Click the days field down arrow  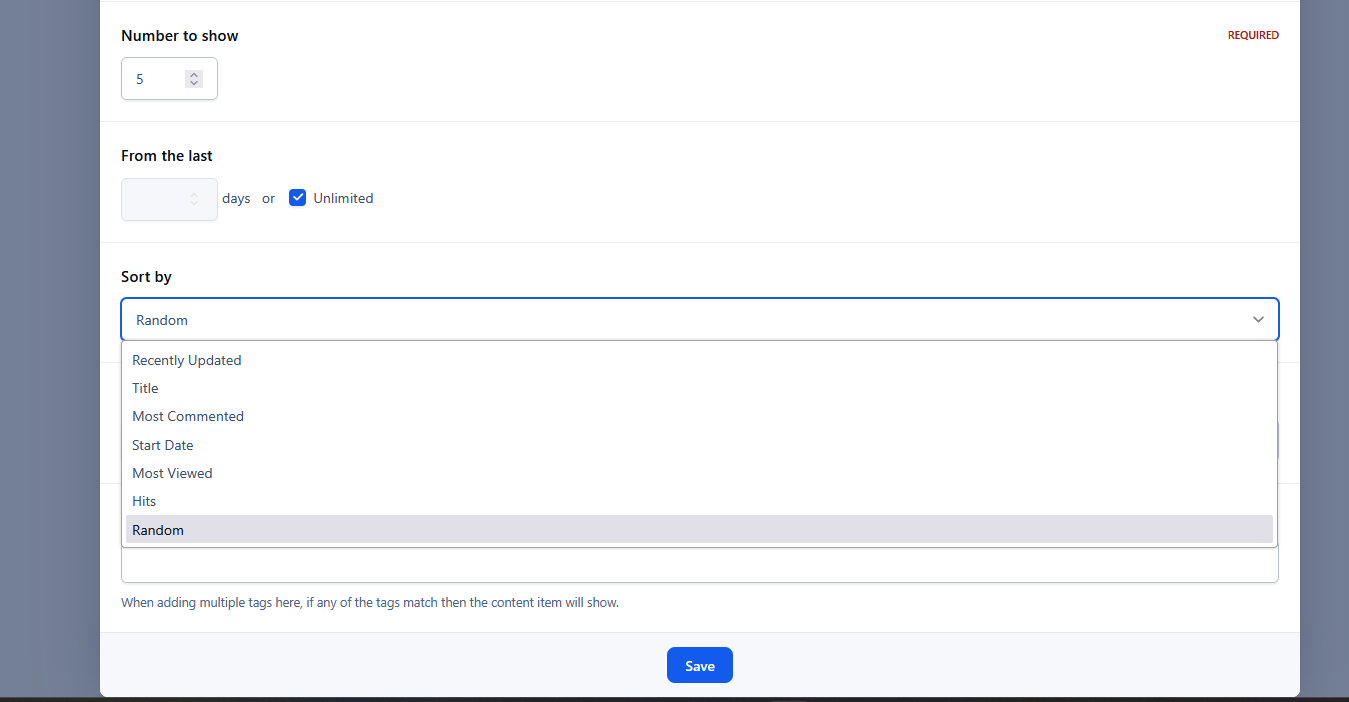click(x=194, y=203)
